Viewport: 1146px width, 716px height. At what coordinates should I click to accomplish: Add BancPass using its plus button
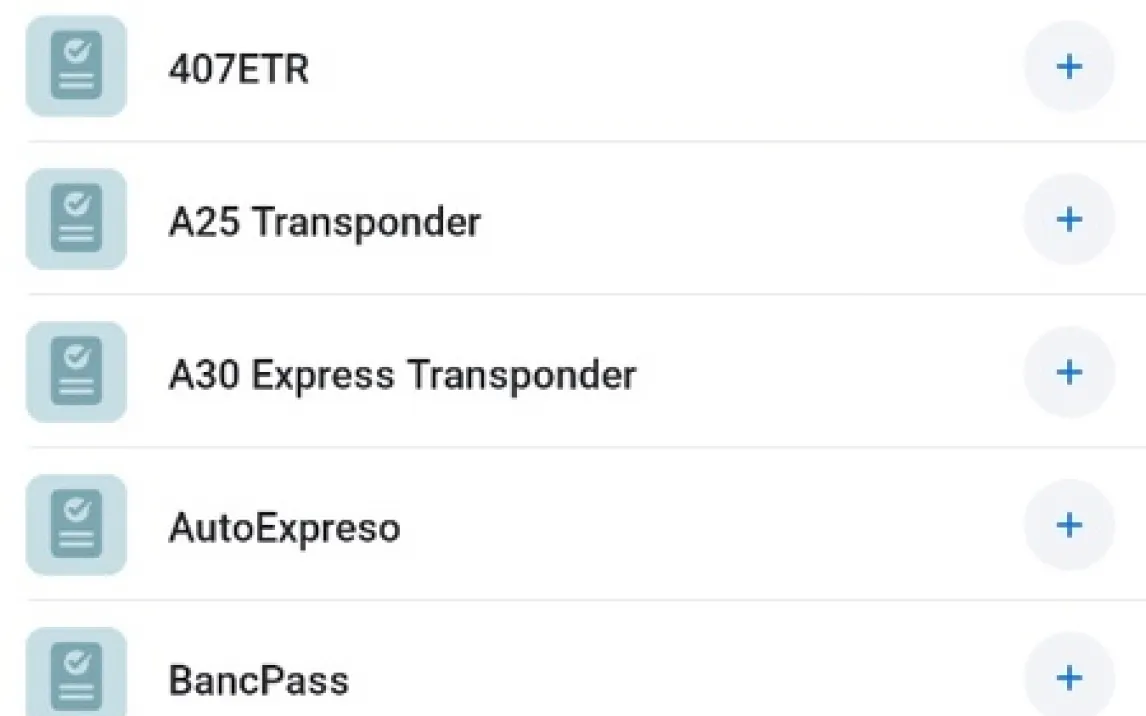[x=1069, y=678]
